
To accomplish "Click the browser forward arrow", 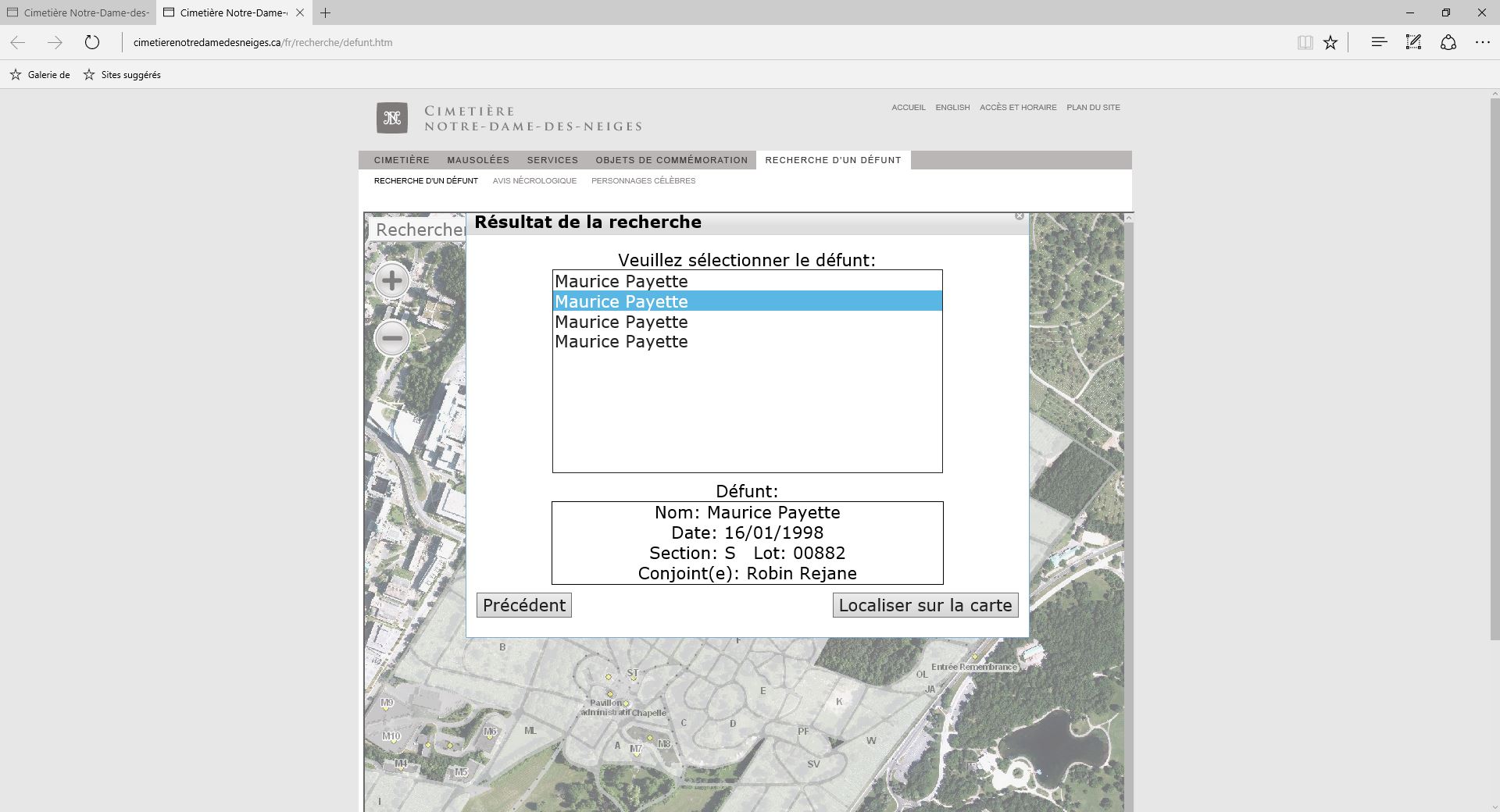I will pos(54,42).
